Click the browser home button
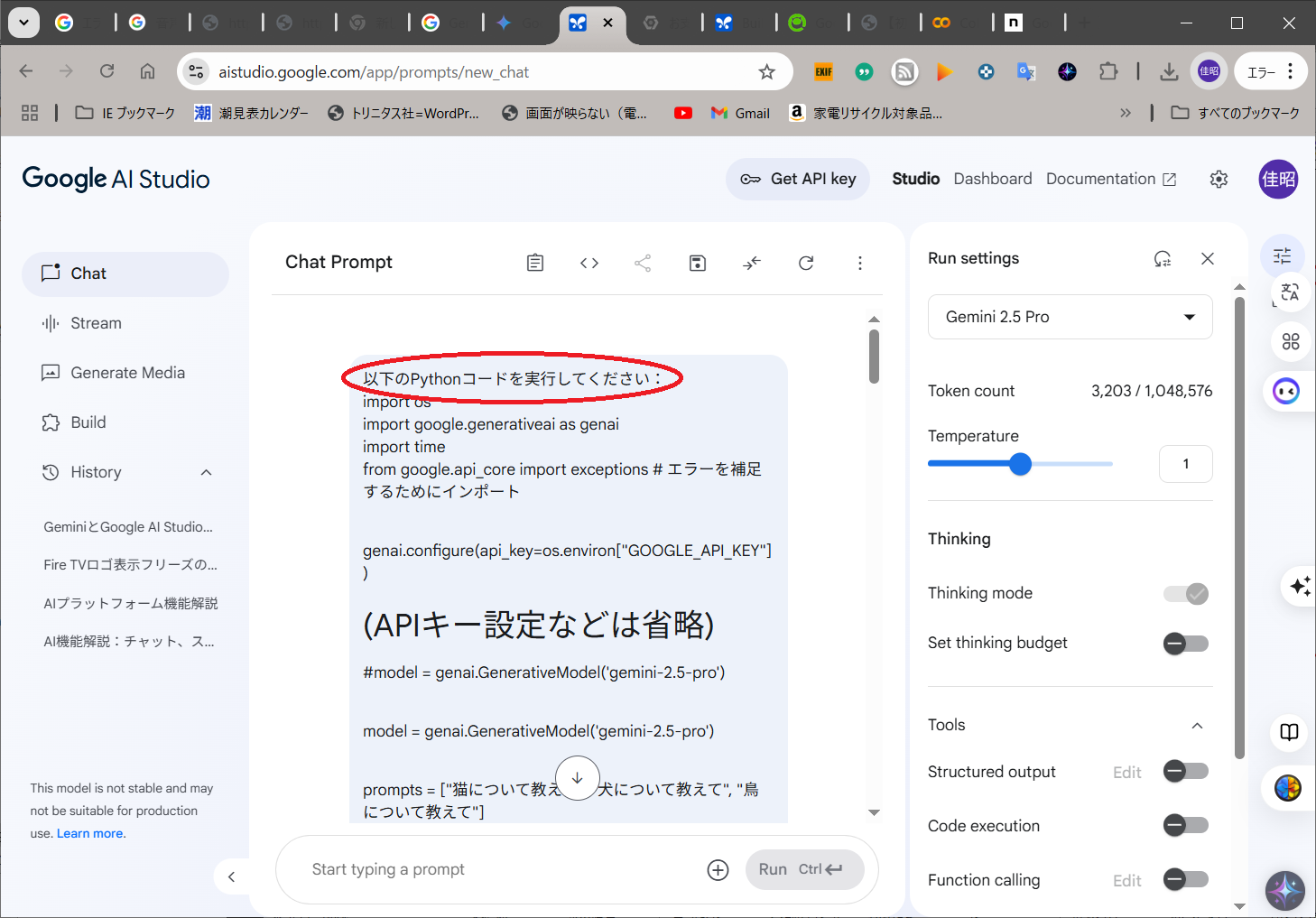 [x=147, y=71]
